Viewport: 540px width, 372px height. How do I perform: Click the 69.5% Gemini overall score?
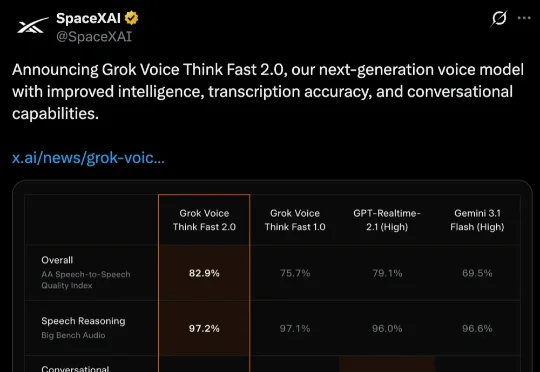pos(477,273)
